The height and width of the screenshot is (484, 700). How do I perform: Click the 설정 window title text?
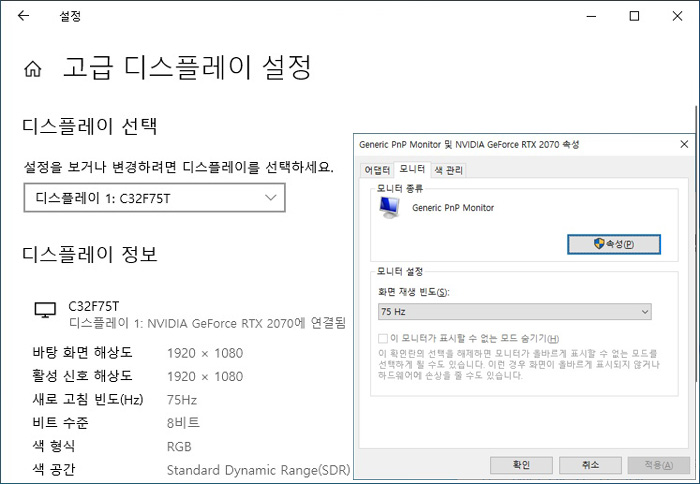(x=70, y=16)
